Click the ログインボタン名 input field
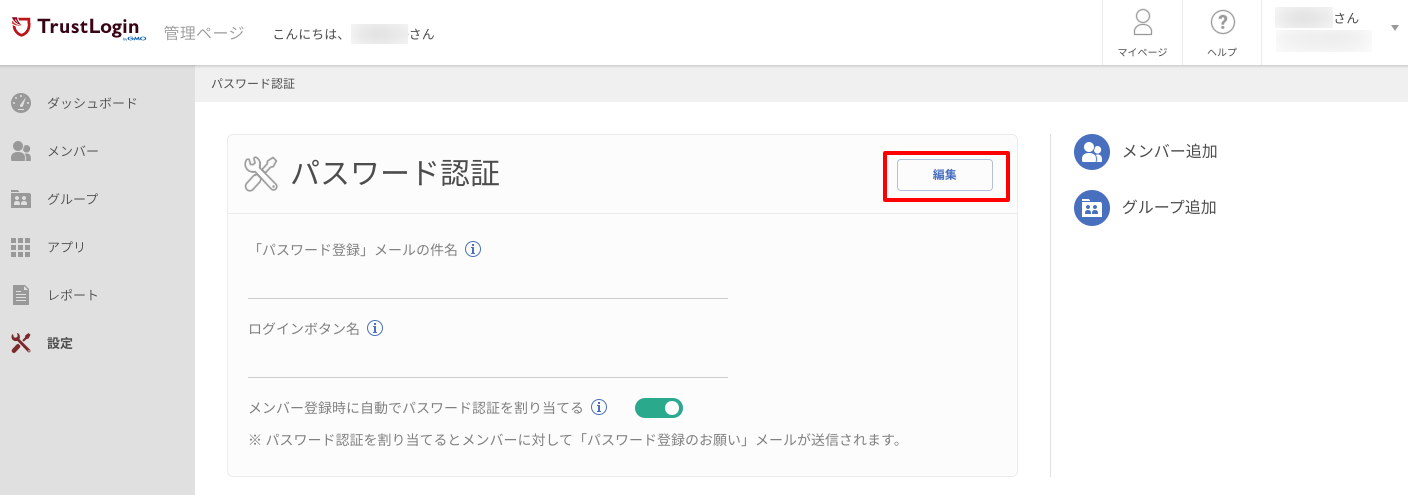 click(488, 360)
